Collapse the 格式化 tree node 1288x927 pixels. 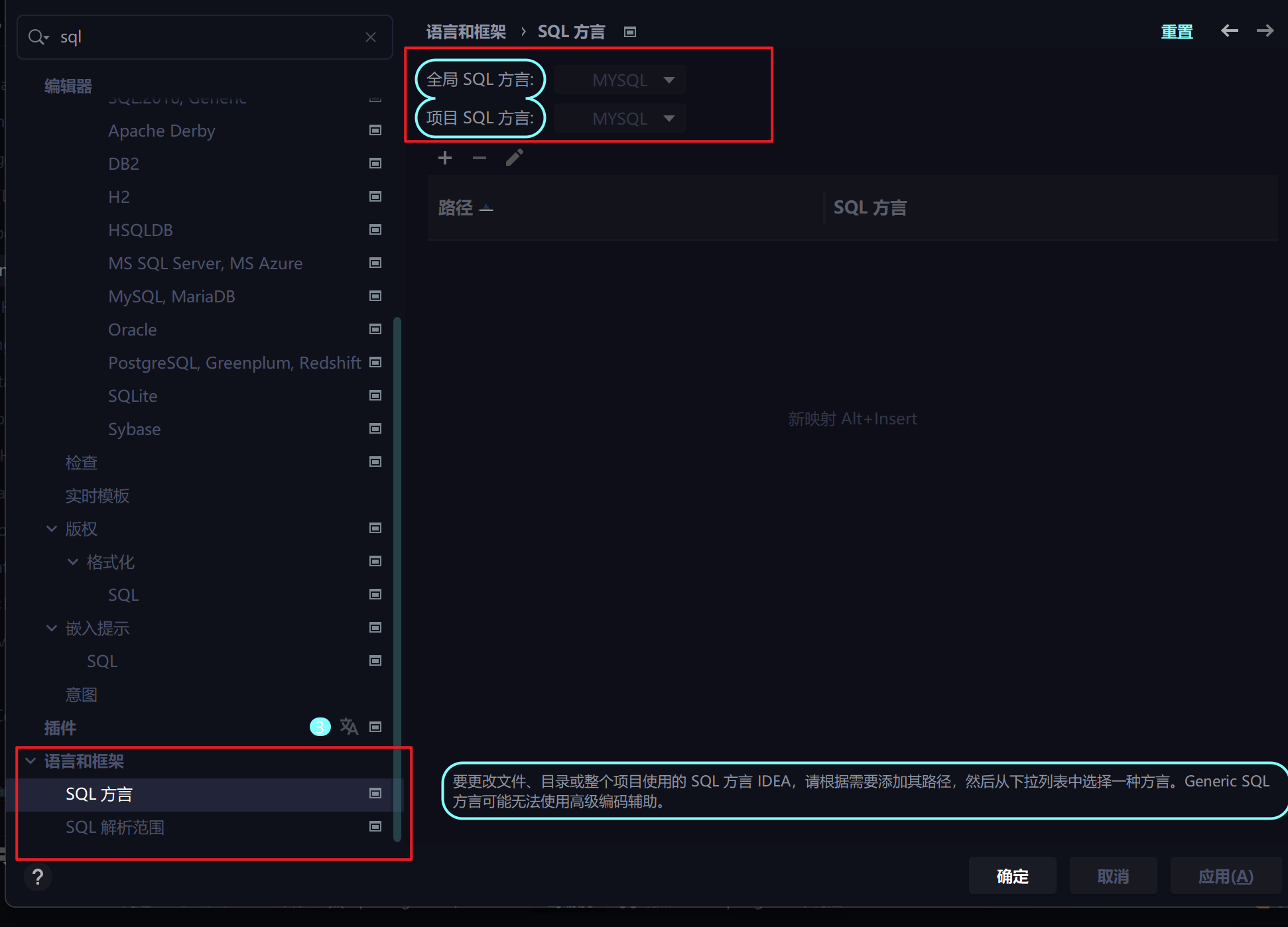pyautogui.click(x=73, y=562)
